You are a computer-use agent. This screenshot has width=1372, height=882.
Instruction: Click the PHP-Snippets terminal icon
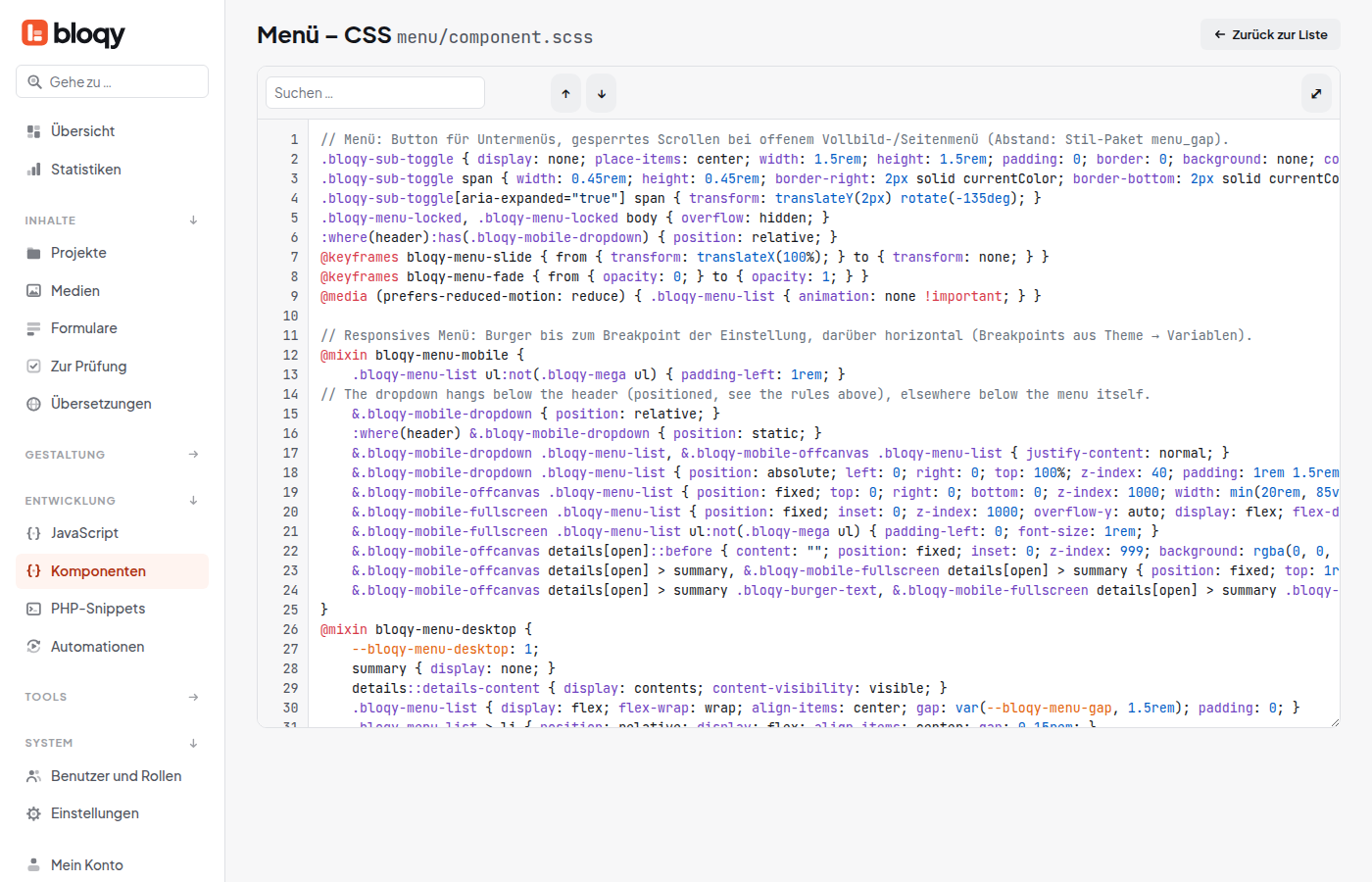(x=33, y=609)
